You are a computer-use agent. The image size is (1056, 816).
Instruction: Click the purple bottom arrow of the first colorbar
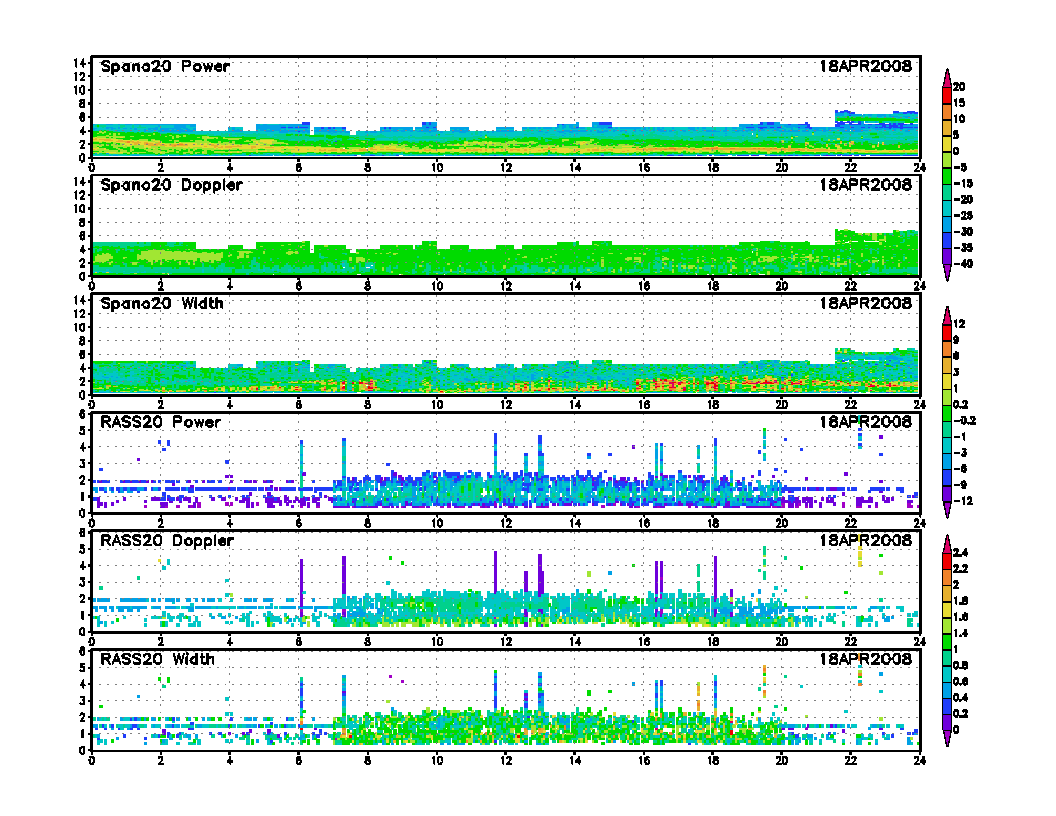(x=947, y=272)
